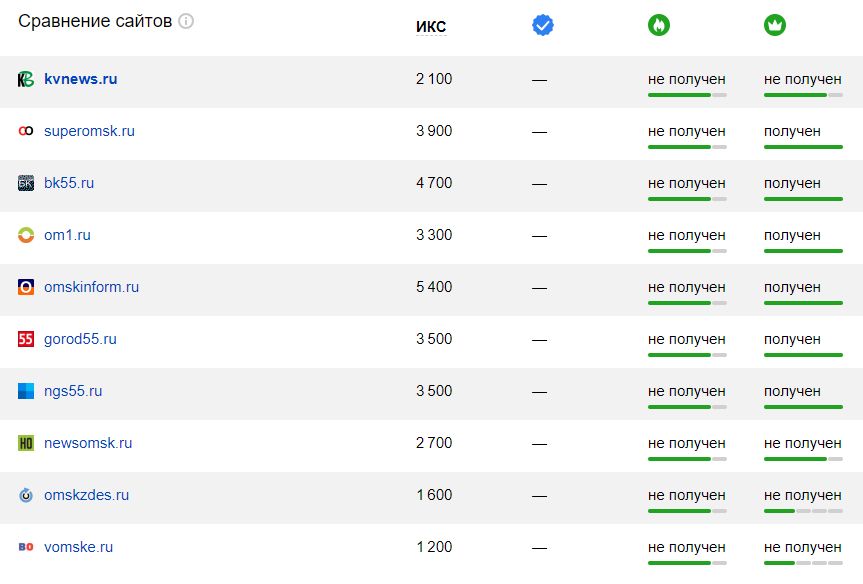The height and width of the screenshot is (584, 863).
Task: Click the blue verified checkmark badge icon
Action: [x=543, y=25]
